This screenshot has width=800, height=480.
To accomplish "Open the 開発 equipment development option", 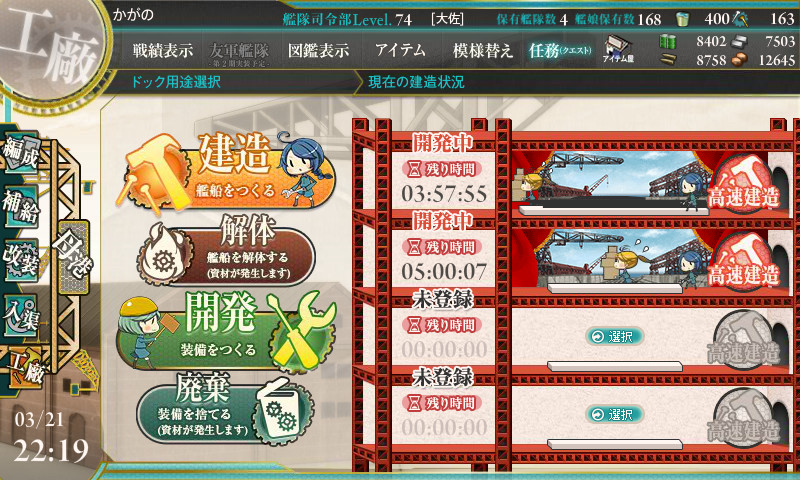I will pos(226,330).
